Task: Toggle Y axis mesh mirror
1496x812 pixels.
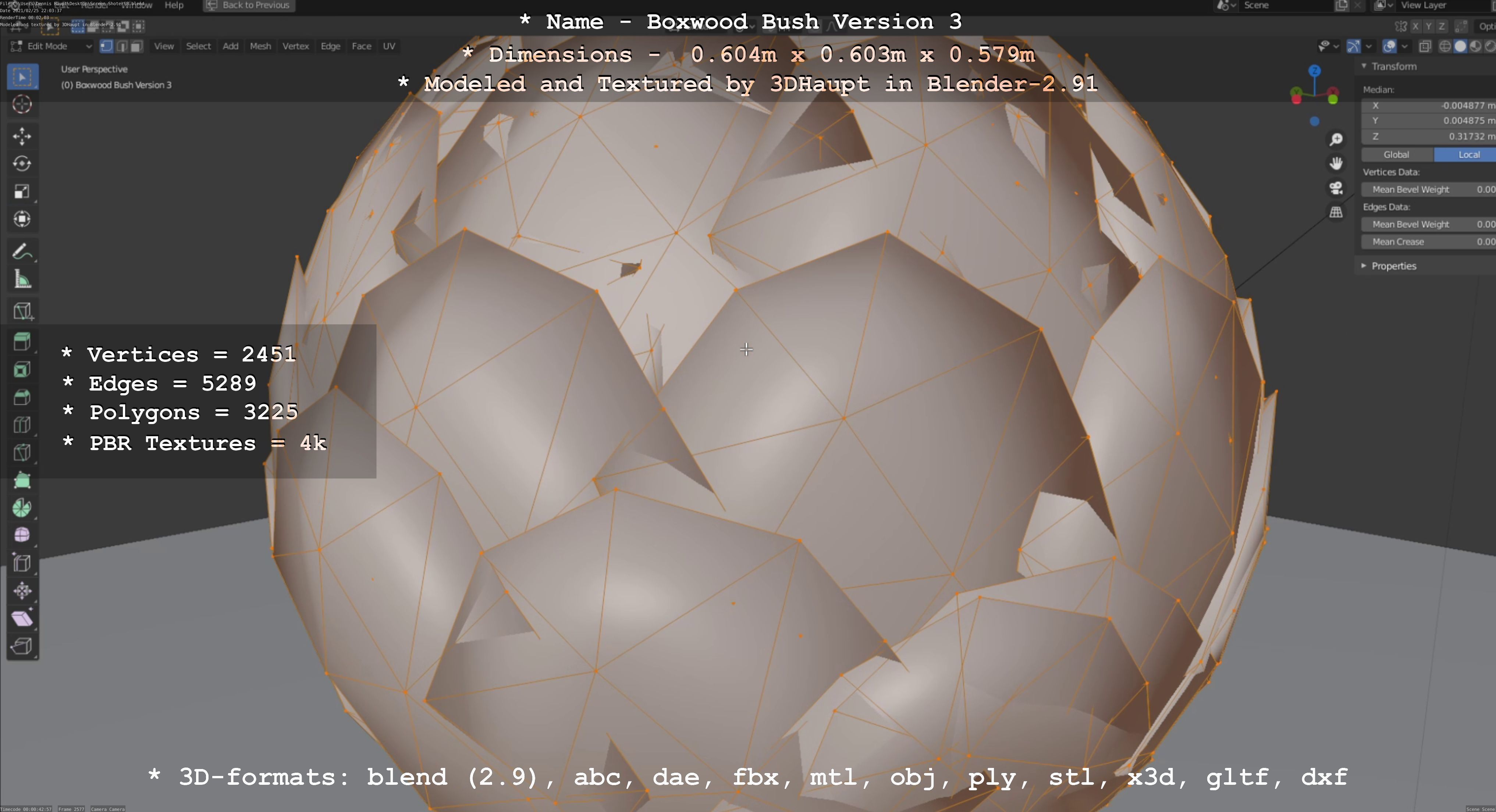Action: (1429, 27)
